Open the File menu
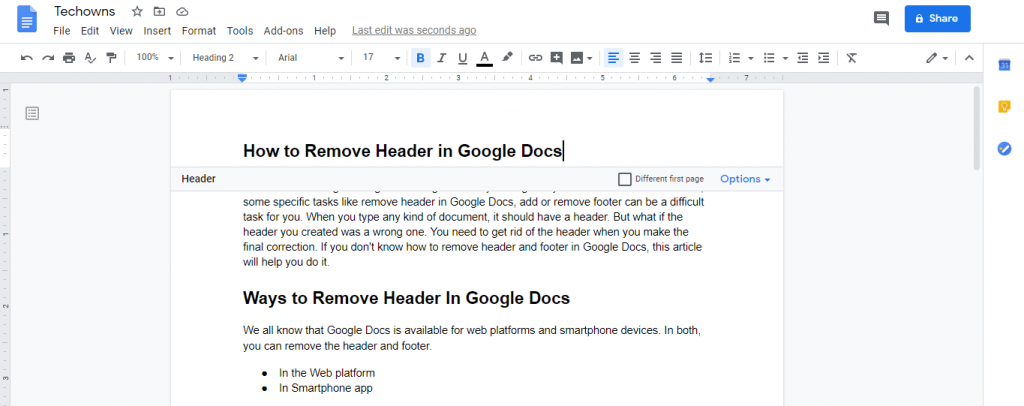This screenshot has width=1024, height=406. (x=61, y=31)
